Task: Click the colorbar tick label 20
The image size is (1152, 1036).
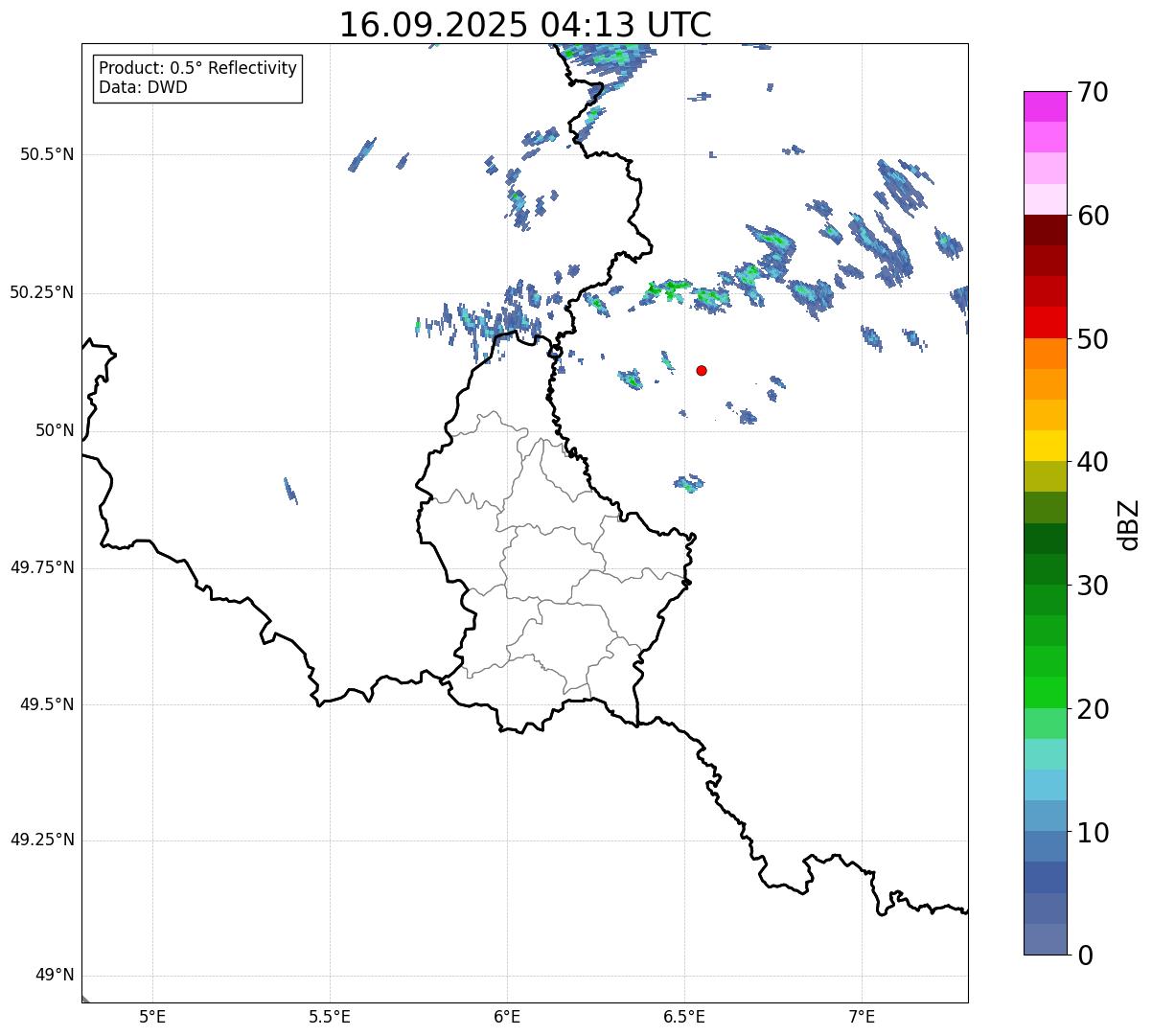Action: (x=1093, y=709)
